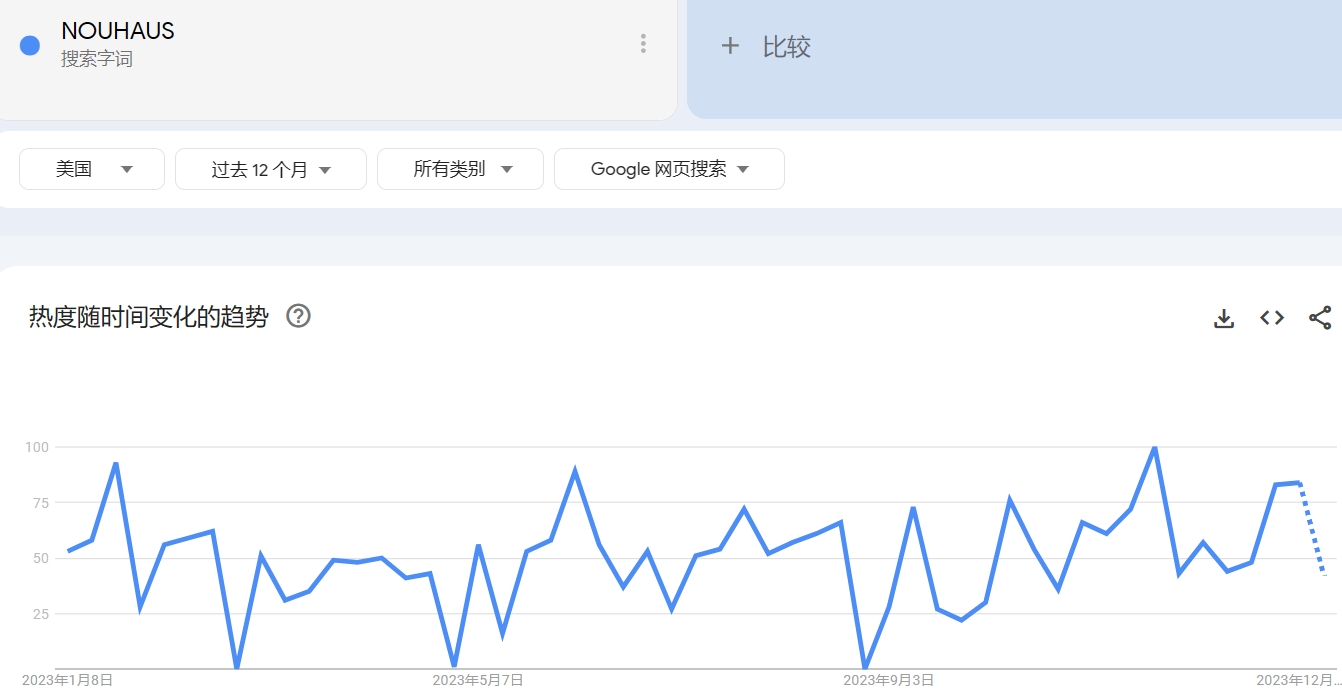Screen dimensions: 1342x690
Task: Click the 搜索字词 label under NOUHAUS
Action: click(97, 59)
